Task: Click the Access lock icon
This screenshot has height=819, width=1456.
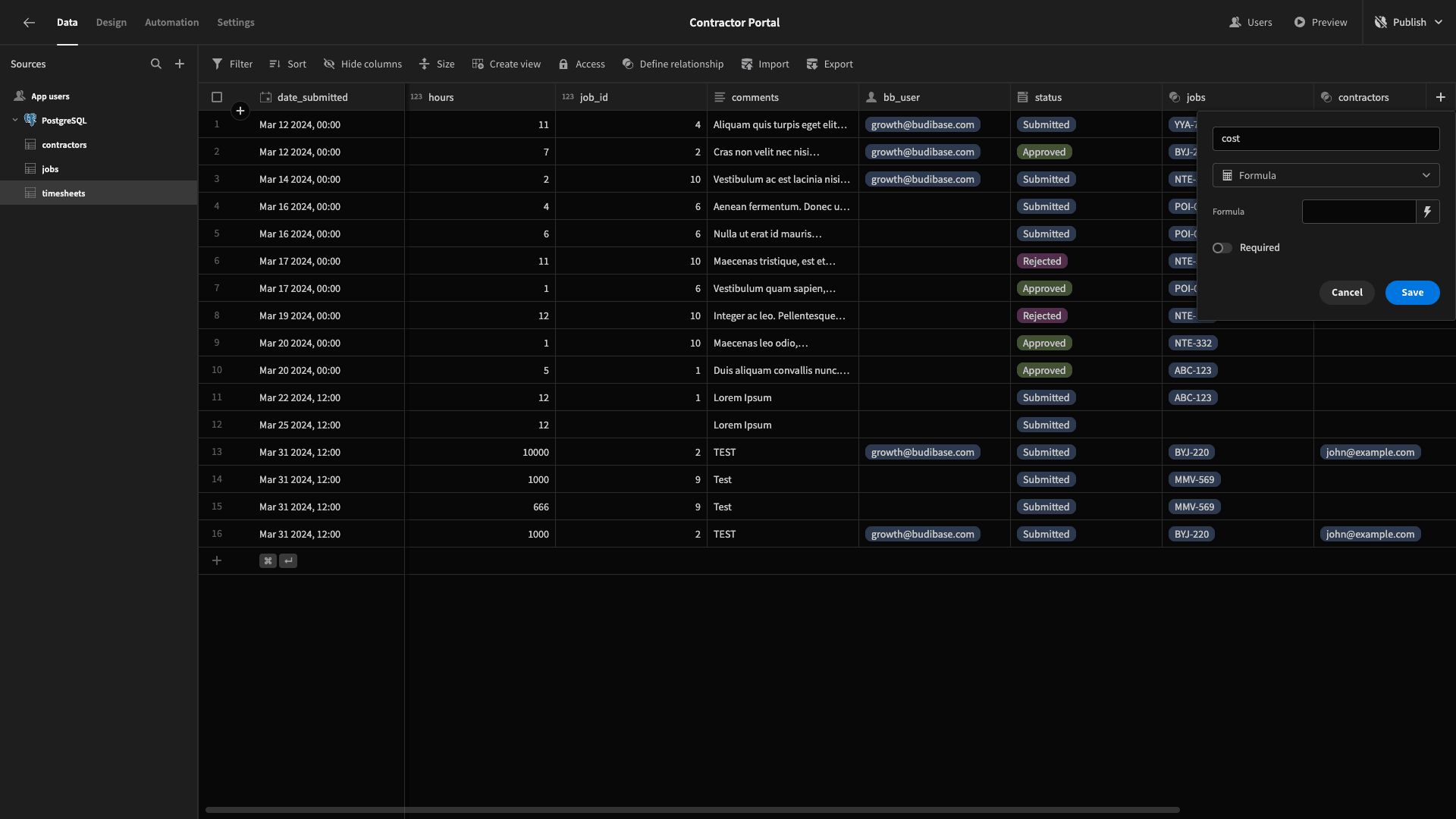Action: pos(563,64)
